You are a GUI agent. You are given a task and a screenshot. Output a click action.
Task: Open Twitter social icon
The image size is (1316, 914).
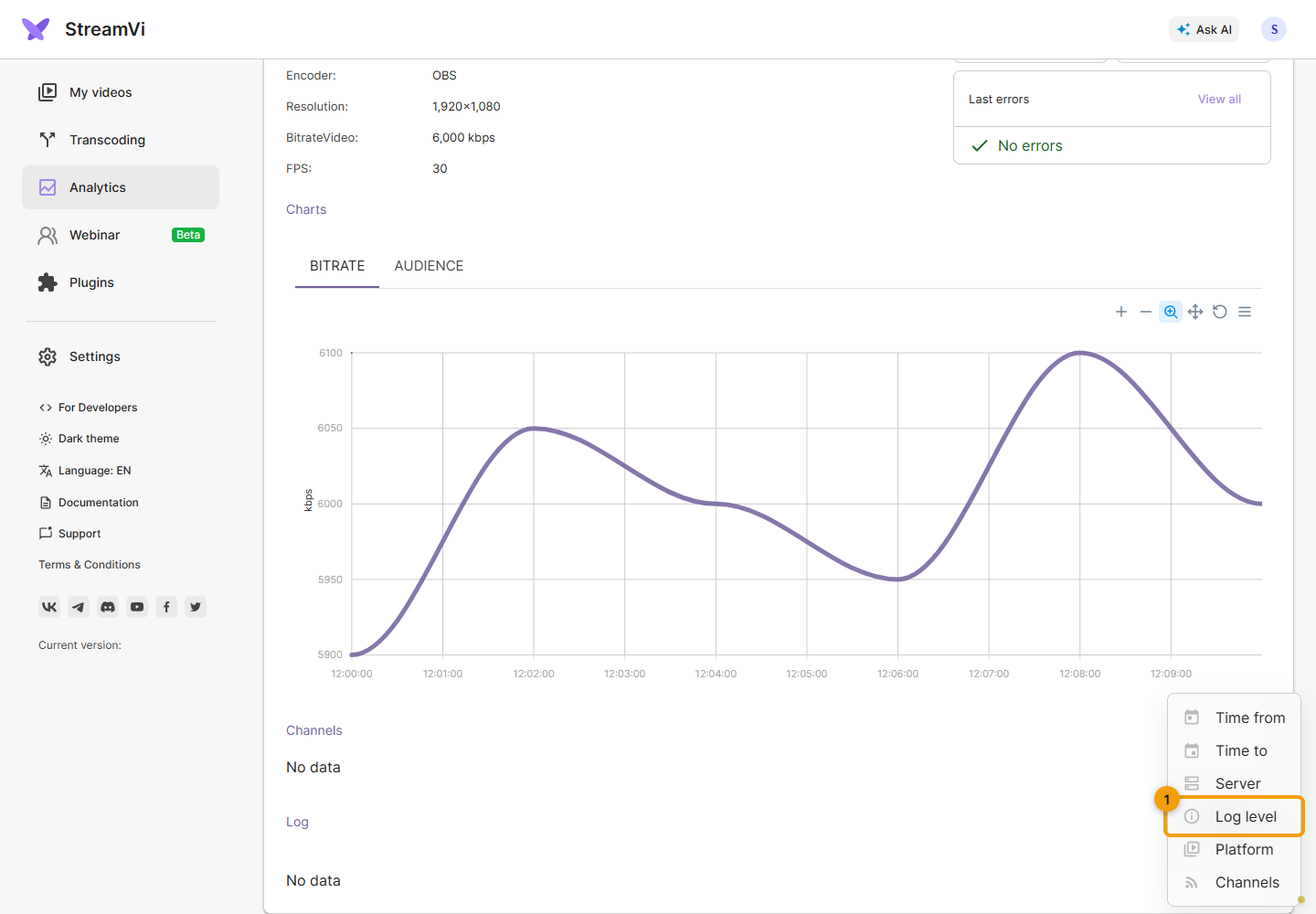[196, 607]
